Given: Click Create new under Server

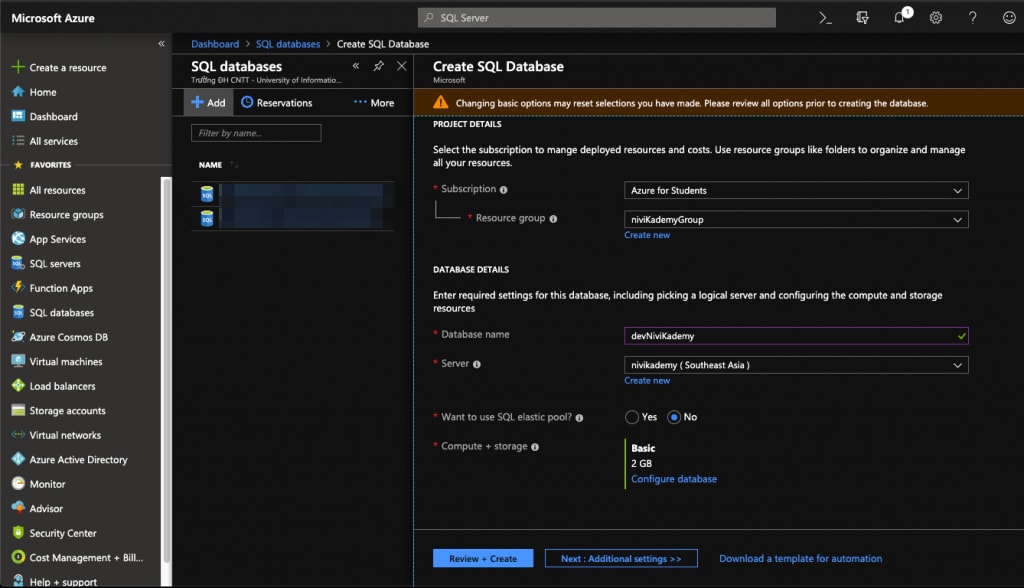Looking at the screenshot, I should (x=647, y=381).
